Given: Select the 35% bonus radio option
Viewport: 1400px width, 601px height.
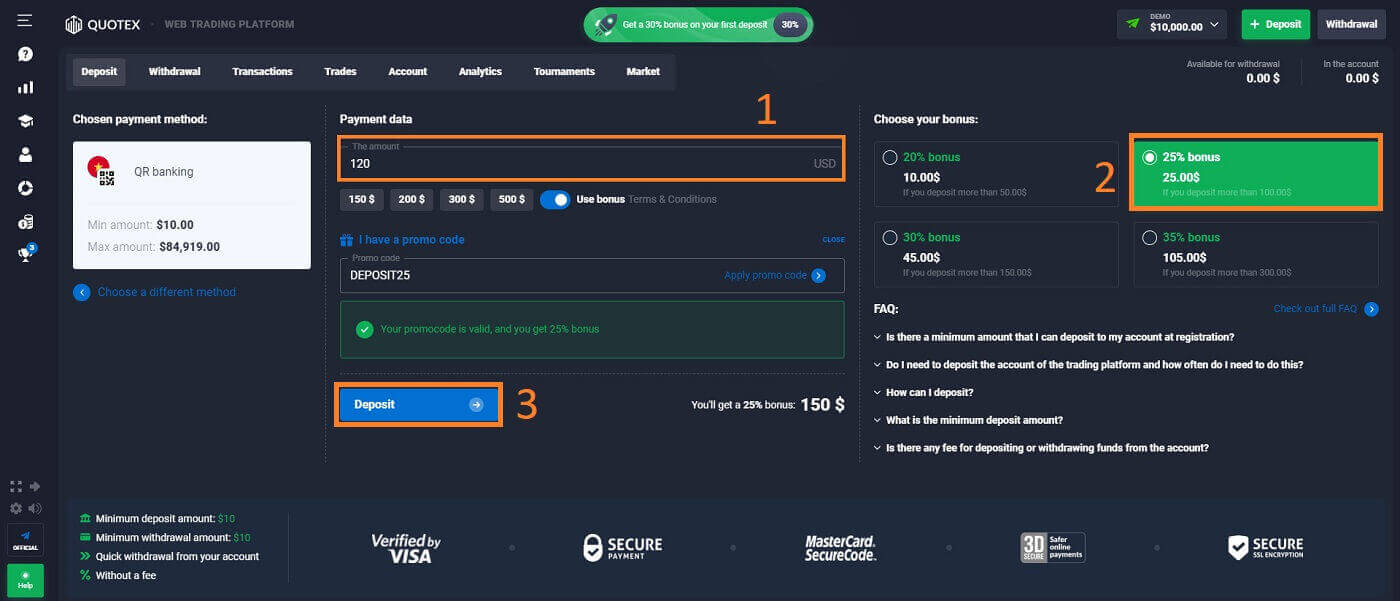Looking at the screenshot, I should [1149, 238].
